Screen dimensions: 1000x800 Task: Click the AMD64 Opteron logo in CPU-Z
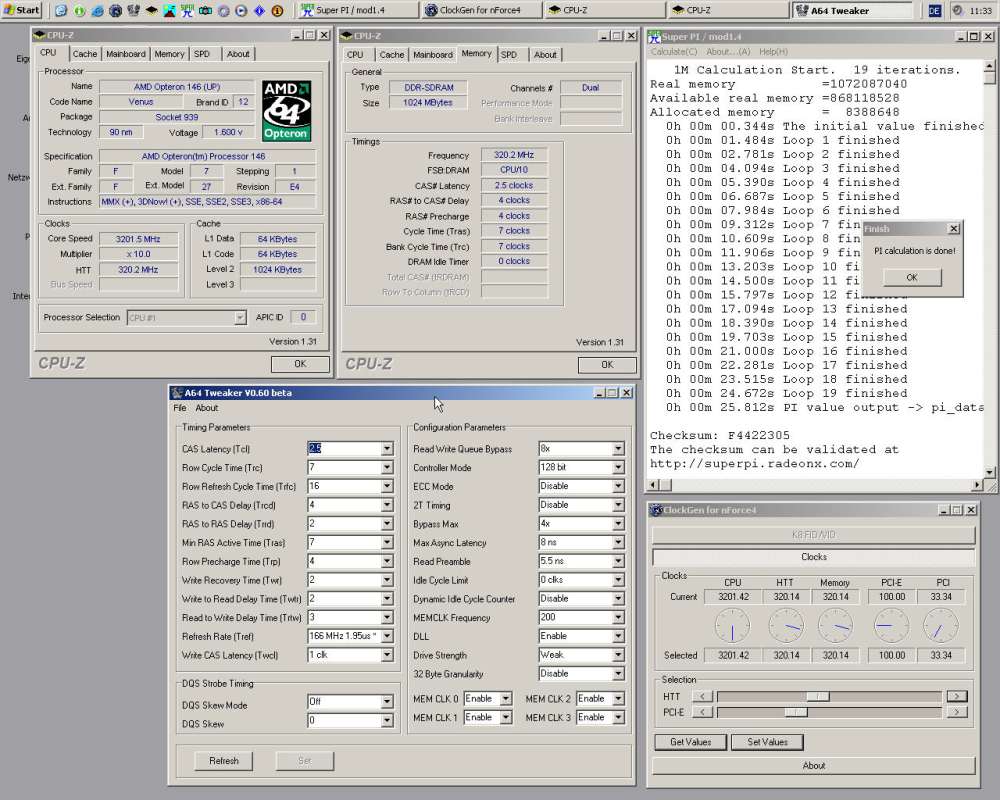287,110
